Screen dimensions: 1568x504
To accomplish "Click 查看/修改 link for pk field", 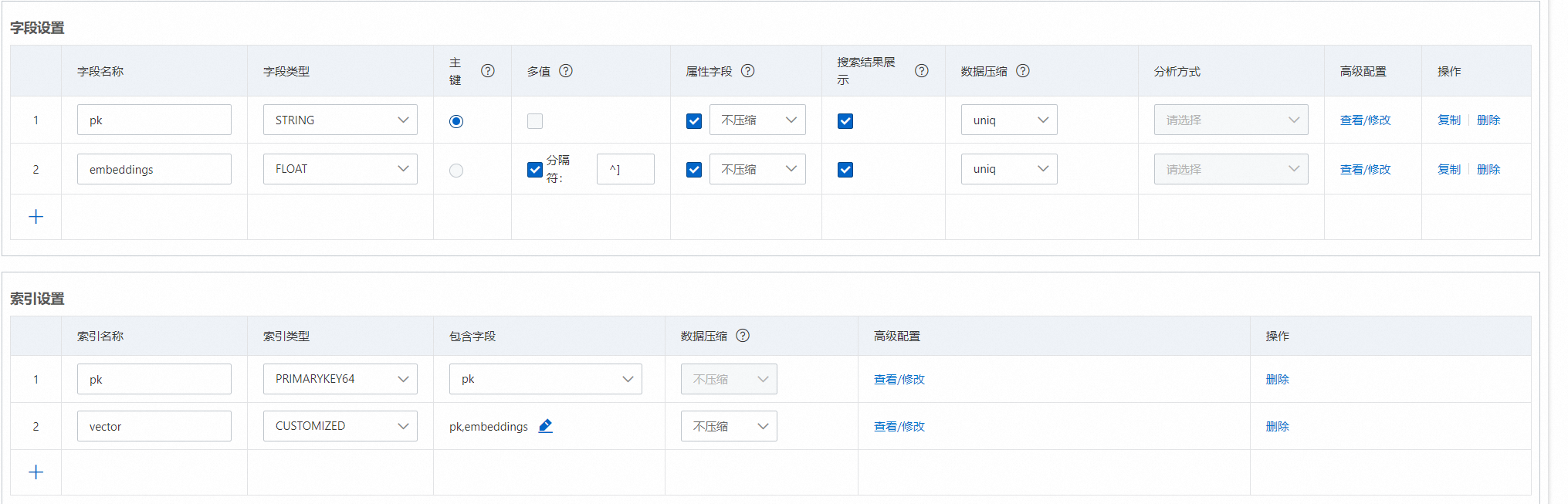I will click(1365, 120).
